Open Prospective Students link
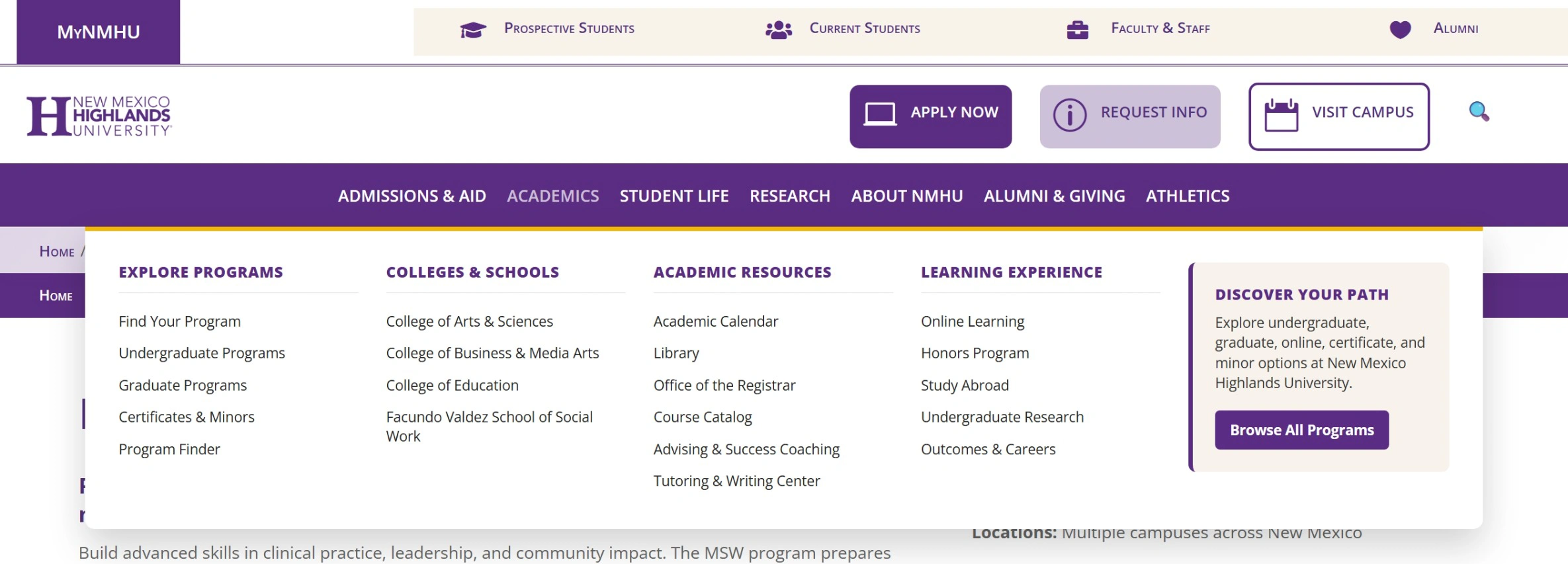 pyautogui.click(x=569, y=28)
